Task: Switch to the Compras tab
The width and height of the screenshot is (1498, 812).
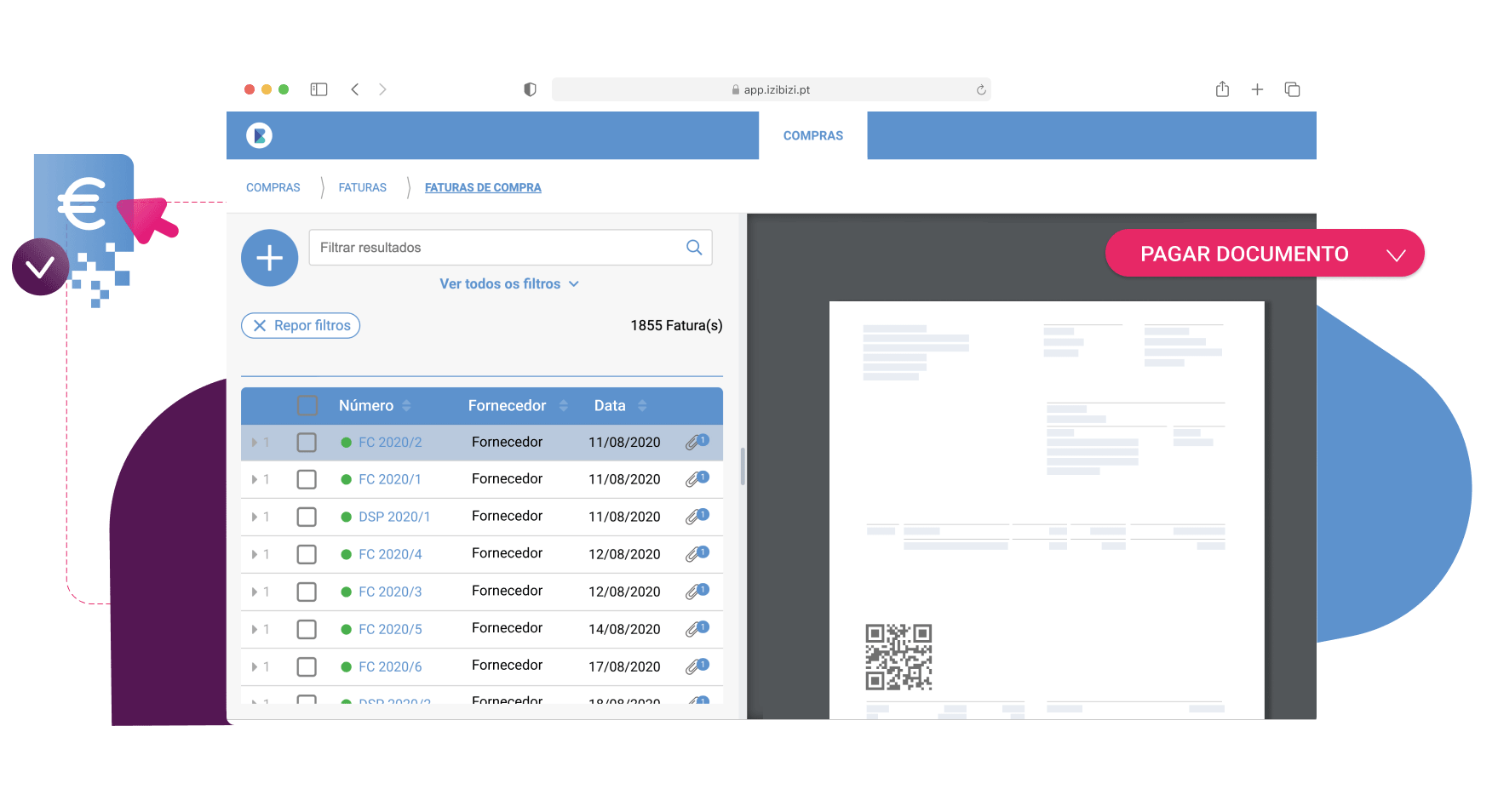Action: coord(812,135)
